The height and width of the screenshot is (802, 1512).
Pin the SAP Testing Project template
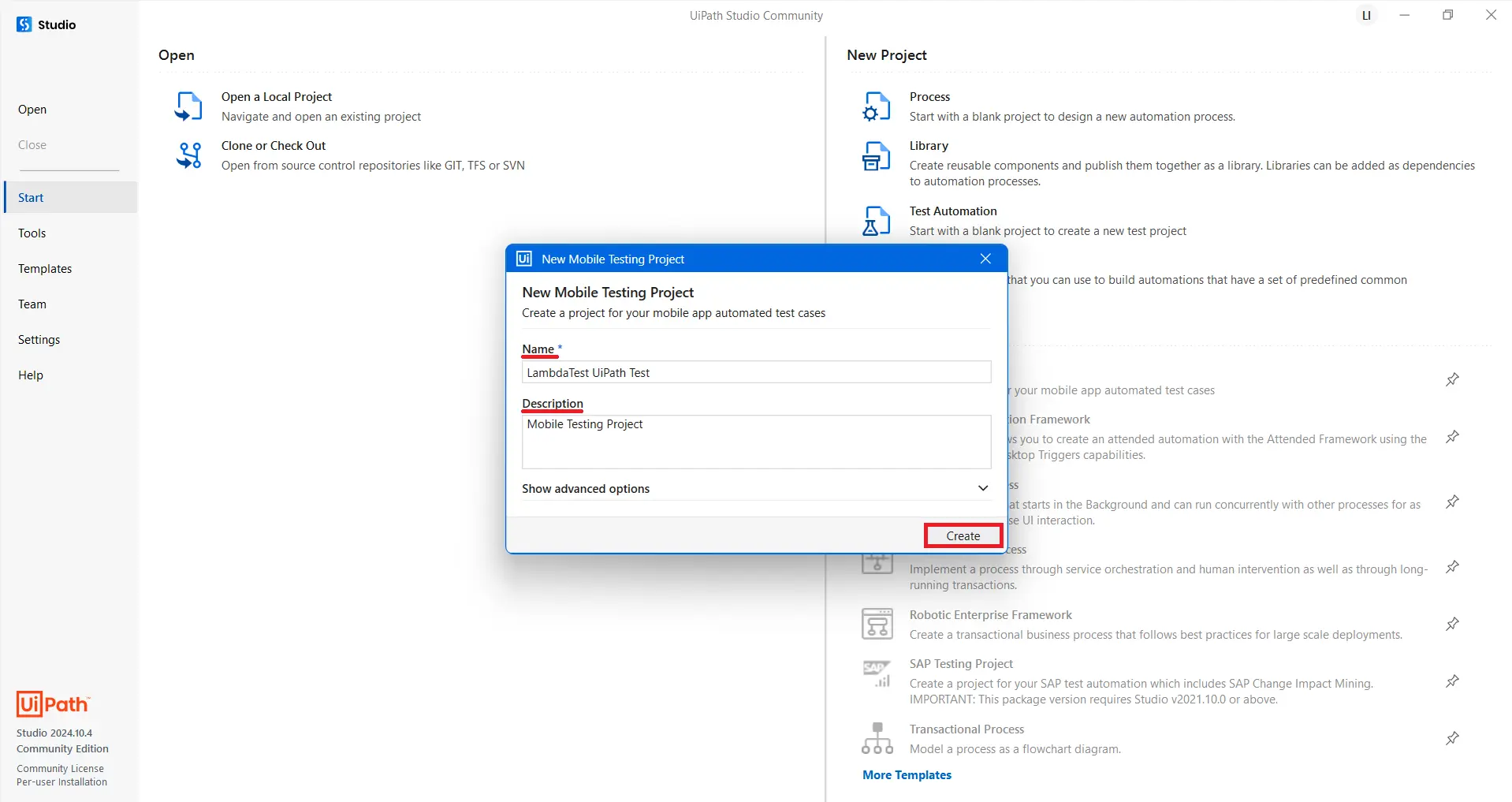click(x=1451, y=681)
